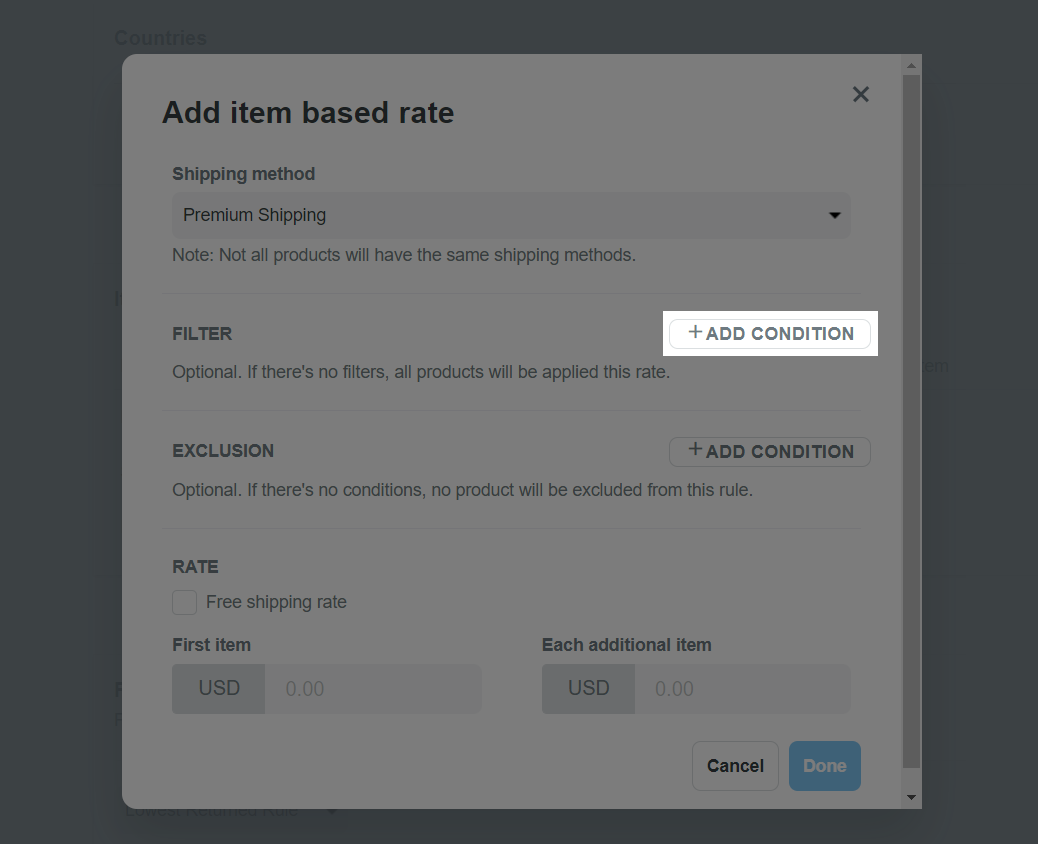Click the dialog's vertical scrollbar thumb
This screenshot has height=844, width=1038.
click(x=912, y=421)
